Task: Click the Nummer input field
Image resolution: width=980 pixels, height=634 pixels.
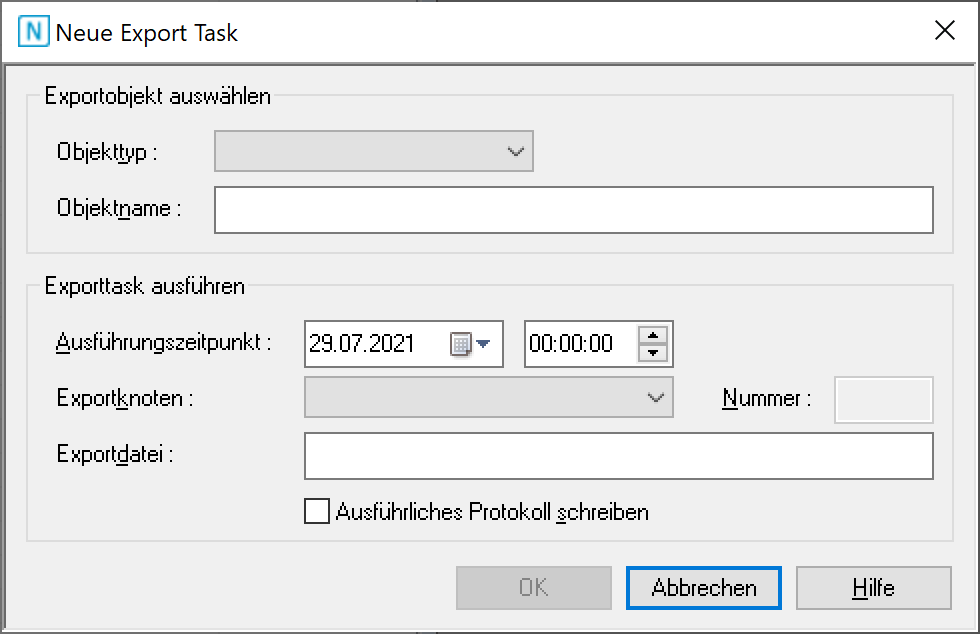Action: click(x=883, y=397)
